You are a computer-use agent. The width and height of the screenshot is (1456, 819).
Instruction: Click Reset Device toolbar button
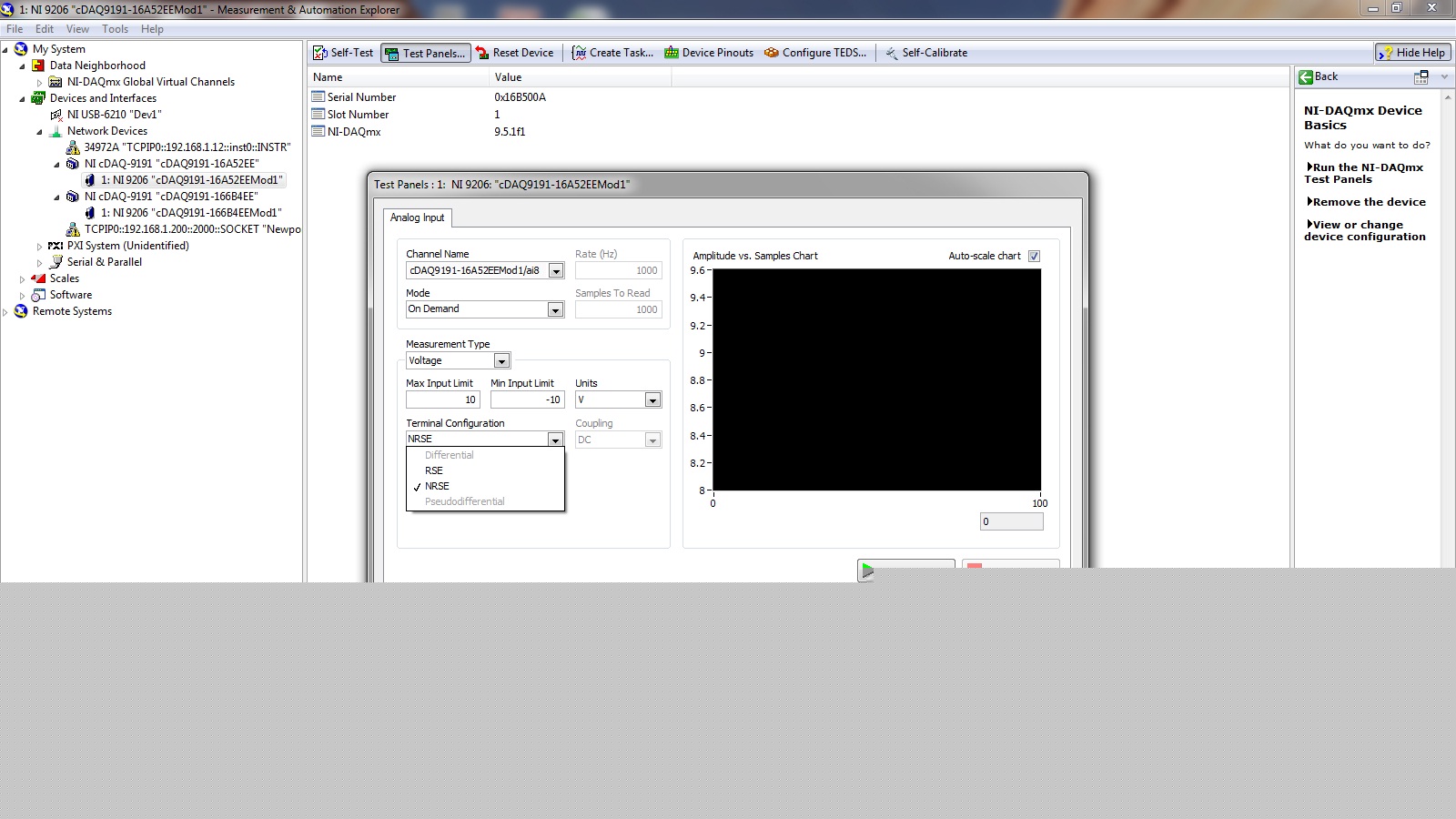coord(515,53)
